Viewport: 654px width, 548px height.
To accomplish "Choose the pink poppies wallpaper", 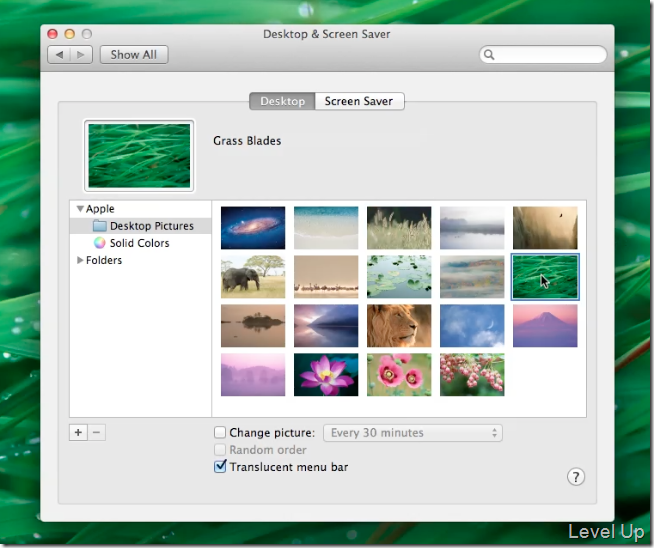I will (399, 375).
